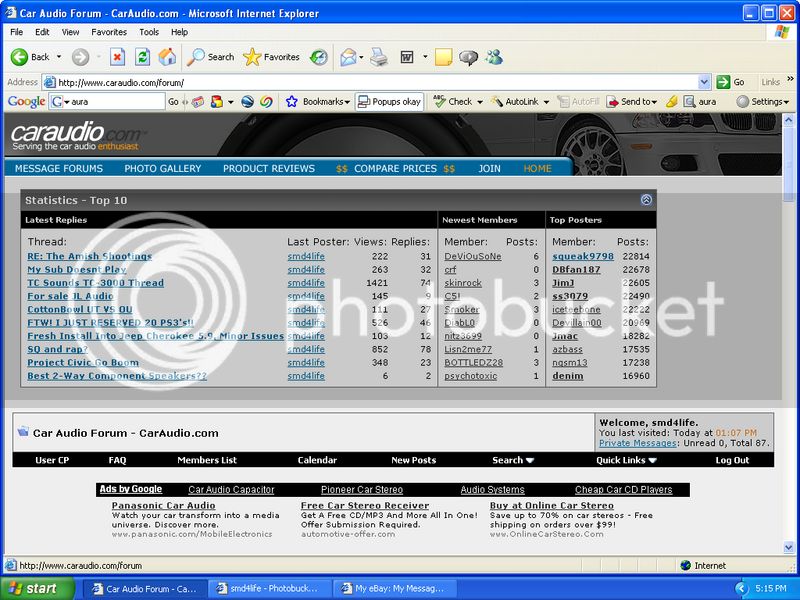800x600 pixels.
Task: Open the Tools menu
Action: (x=149, y=32)
